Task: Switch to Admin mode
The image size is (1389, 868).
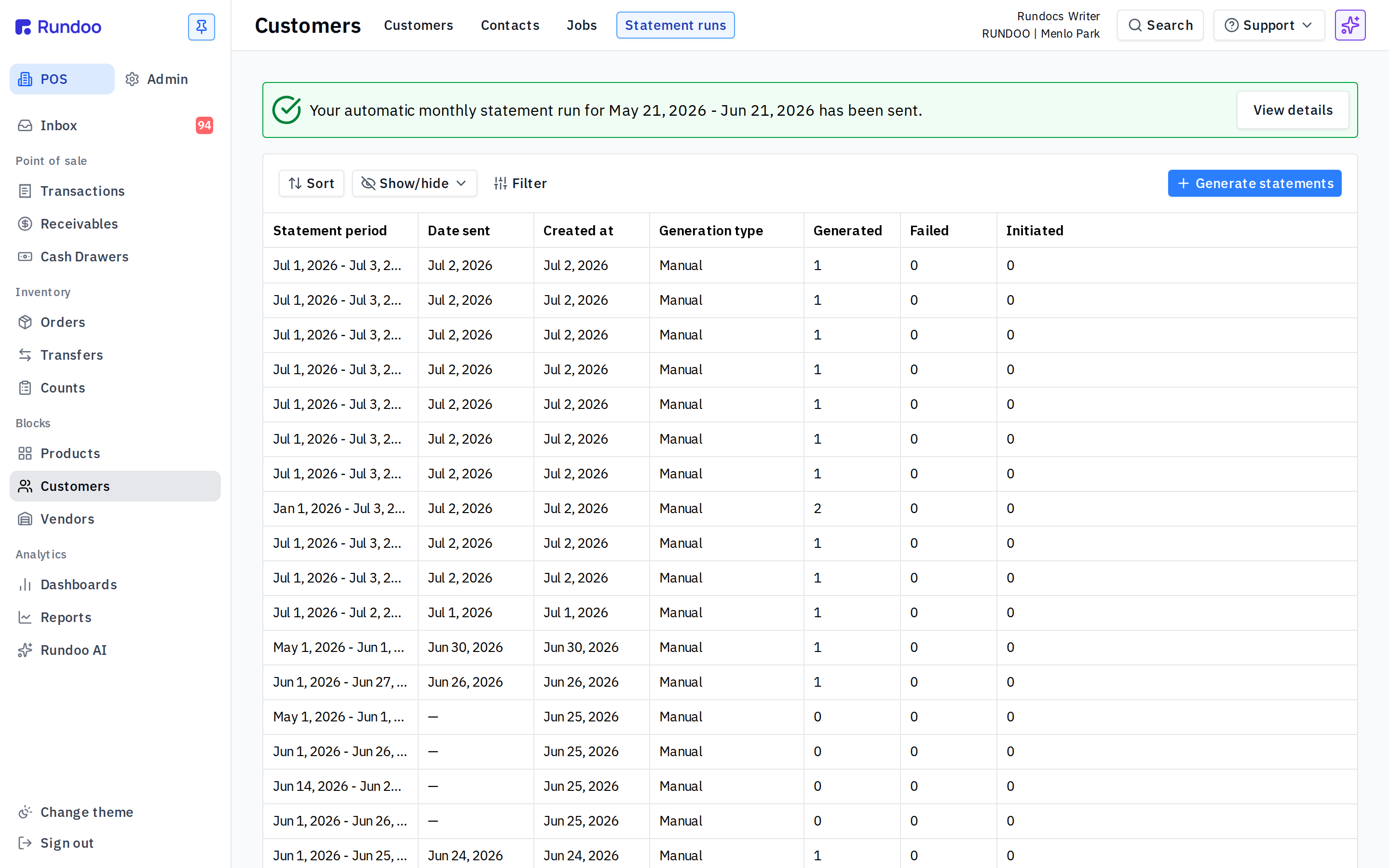Action: pyautogui.click(x=157, y=79)
